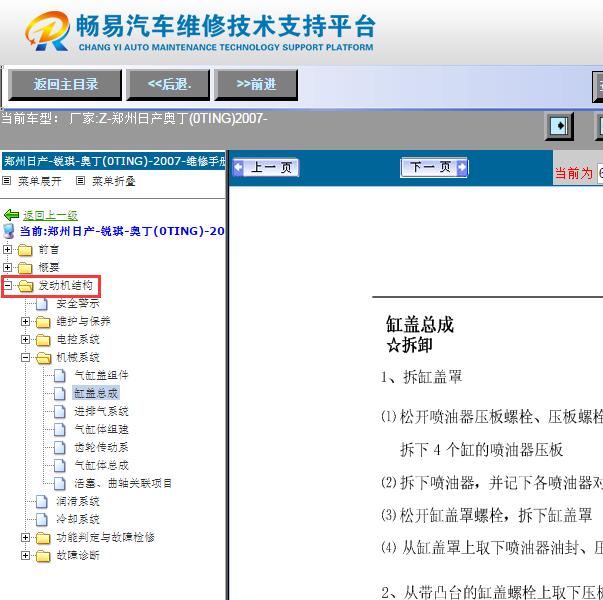The width and height of the screenshot is (603, 600).
Task: Open 活塞、曲轴关联项目 entry
Action: click(123, 483)
